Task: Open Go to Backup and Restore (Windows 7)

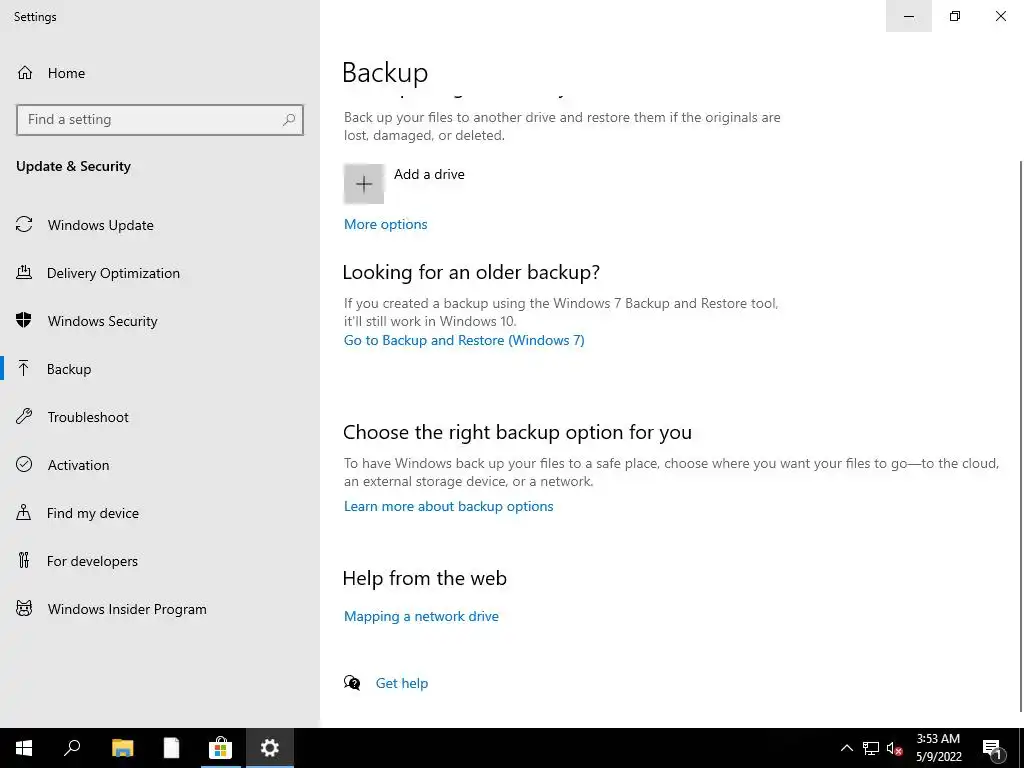Action: (464, 340)
